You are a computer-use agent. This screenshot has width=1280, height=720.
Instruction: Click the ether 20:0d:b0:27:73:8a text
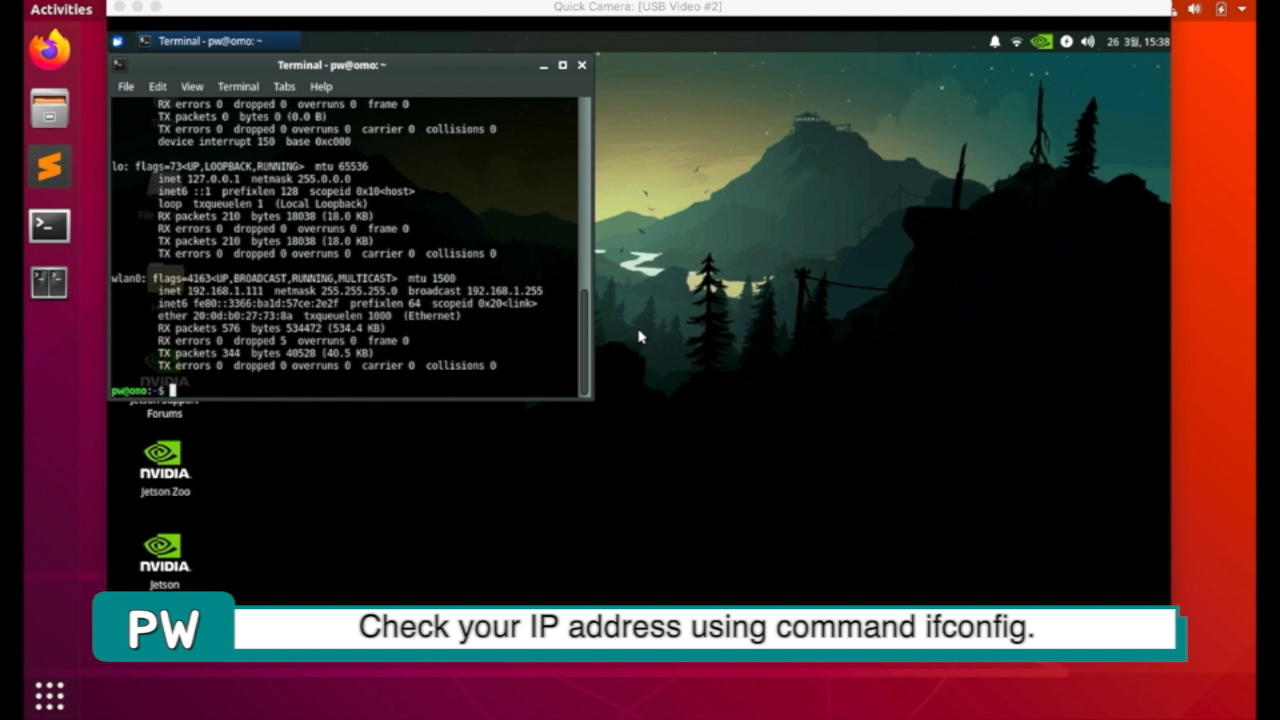tap(225, 316)
